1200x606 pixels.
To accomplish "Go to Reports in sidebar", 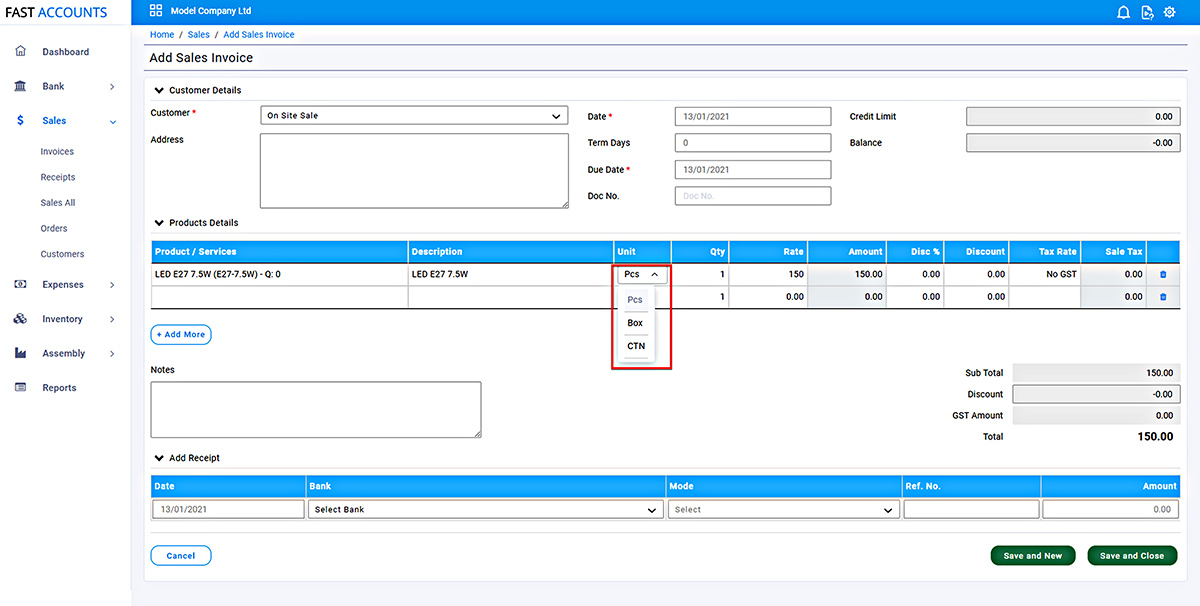I will coord(59,388).
